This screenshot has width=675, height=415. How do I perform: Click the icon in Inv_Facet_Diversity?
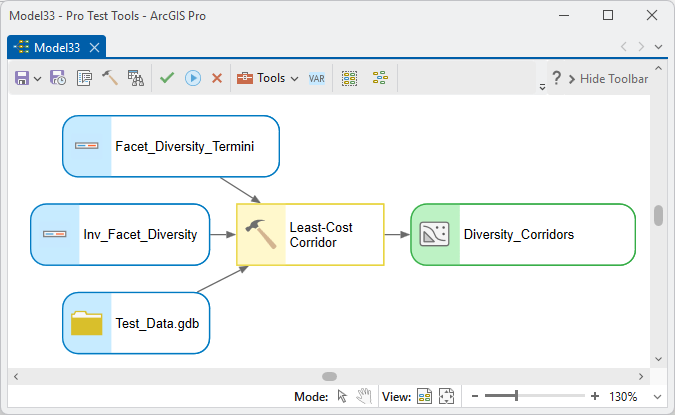coord(55,234)
